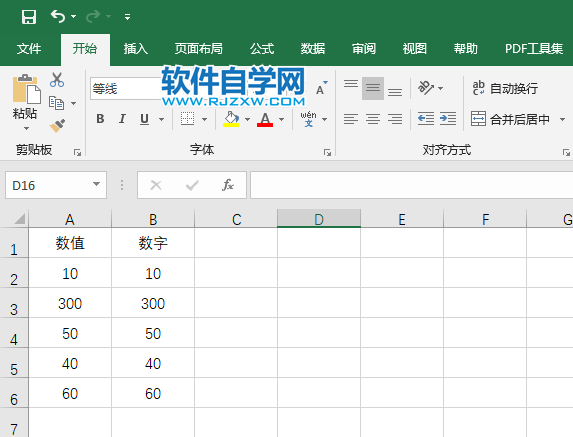Screen dimensions: 573x437
Task: Expand phonetic guide options arrow
Action: click(x=325, y=119)
